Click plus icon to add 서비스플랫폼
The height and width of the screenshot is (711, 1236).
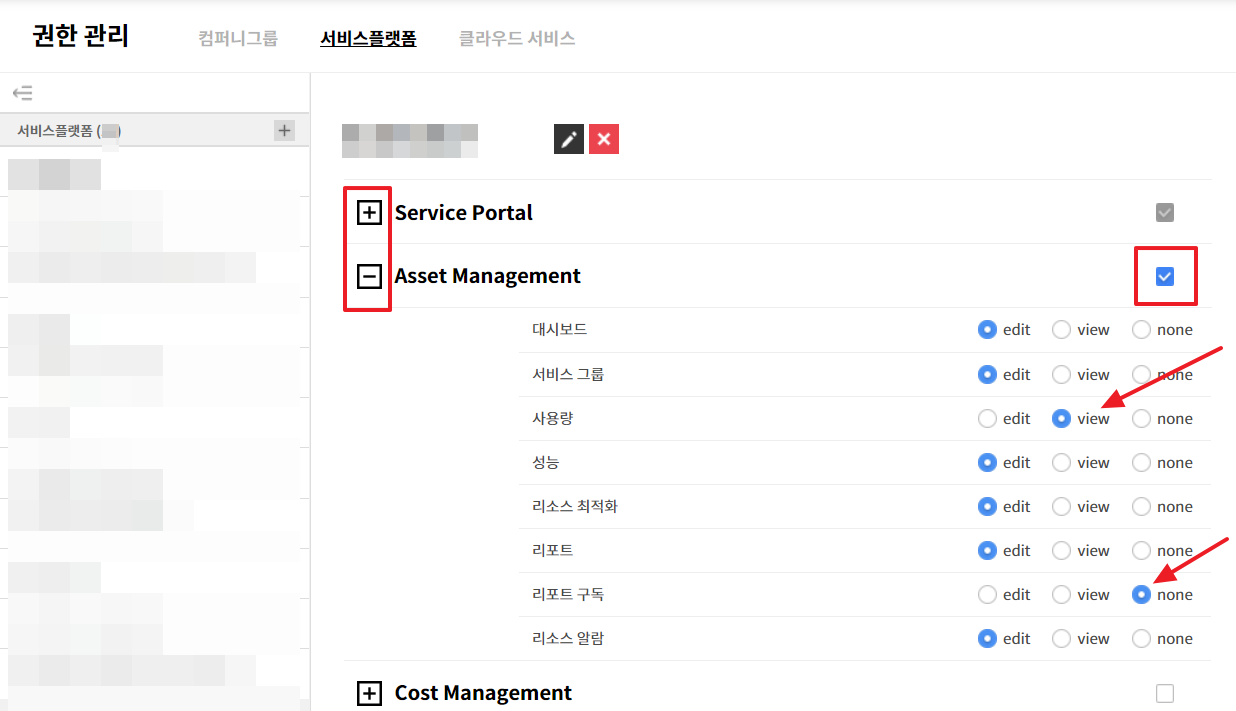284,130
